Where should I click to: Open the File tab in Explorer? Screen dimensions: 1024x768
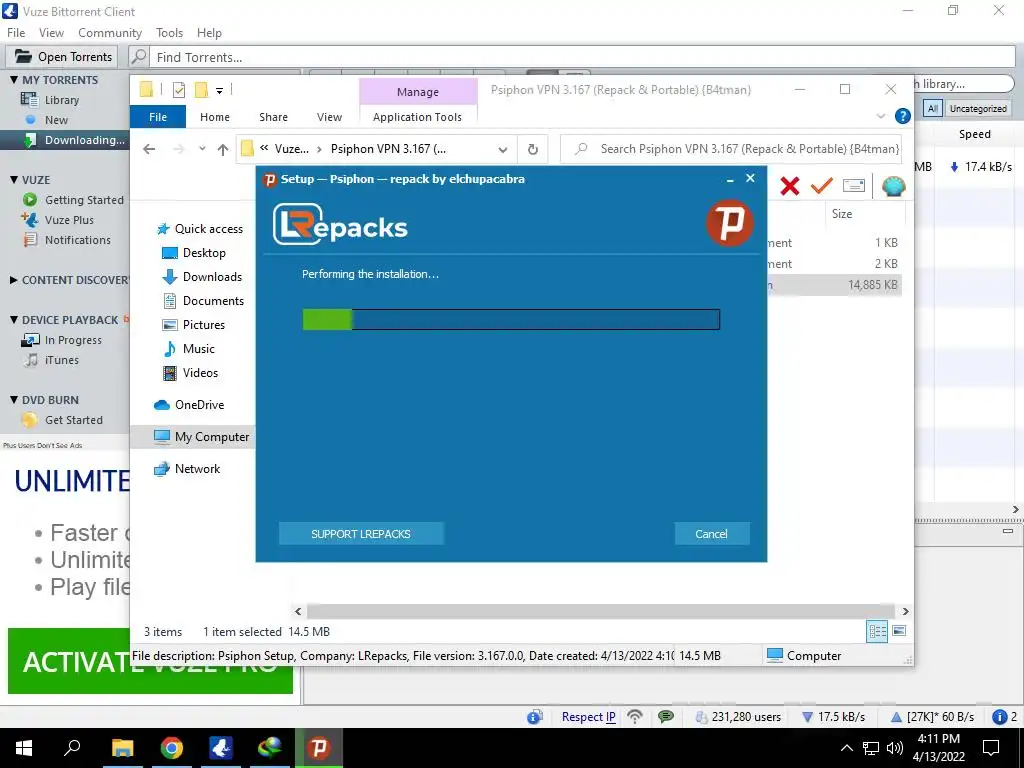click(158, 117)
